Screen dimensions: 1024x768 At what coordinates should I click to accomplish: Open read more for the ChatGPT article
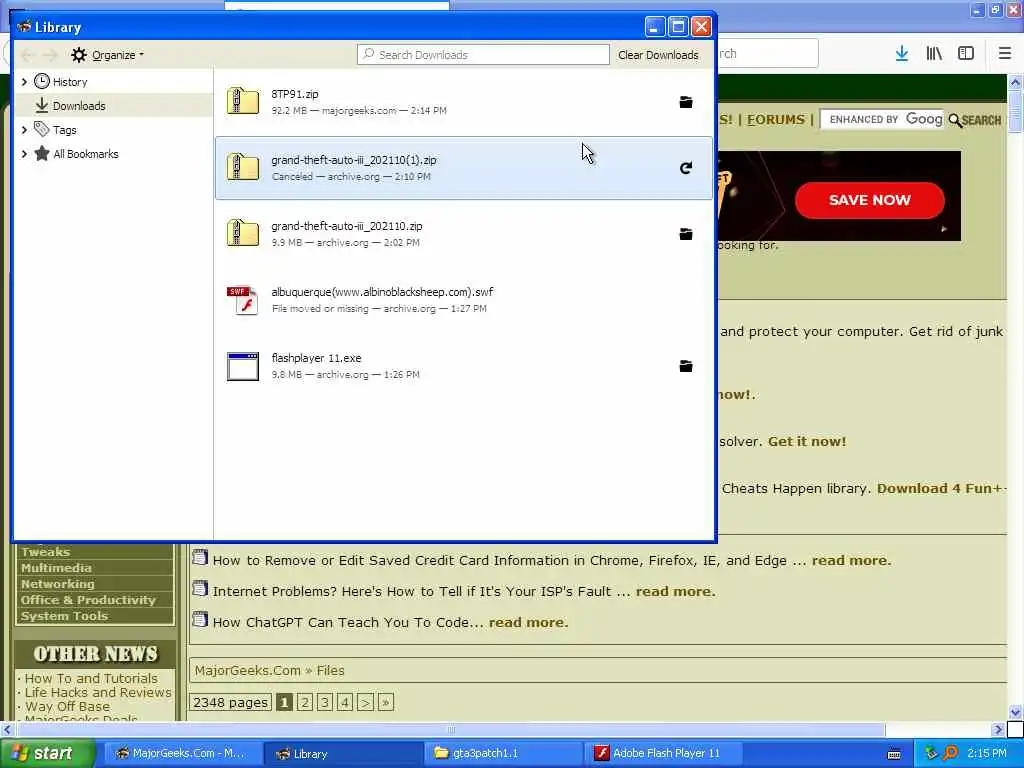click(x=528, y=622)
